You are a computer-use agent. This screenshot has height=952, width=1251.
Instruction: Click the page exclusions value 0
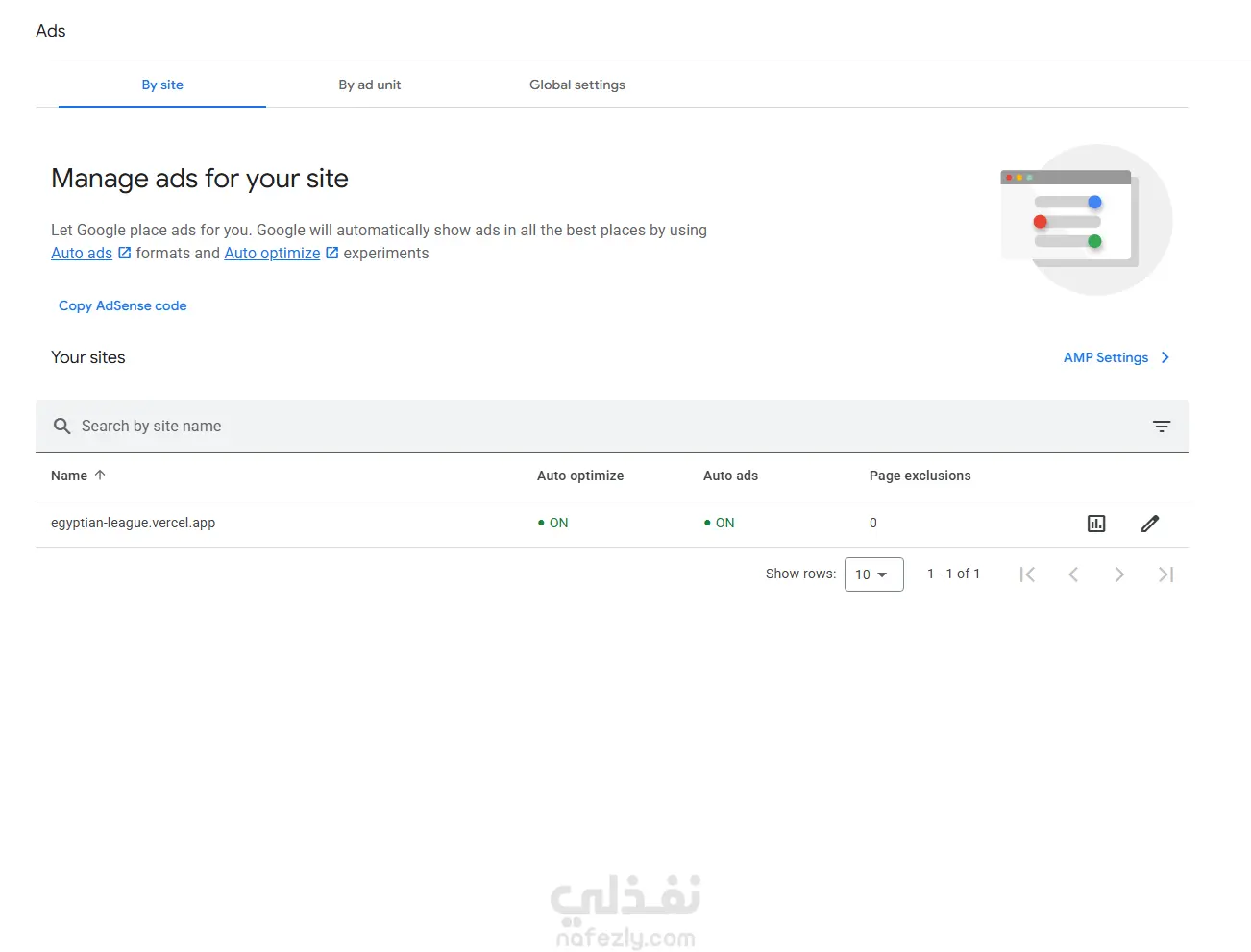click(x=873, y=523)
